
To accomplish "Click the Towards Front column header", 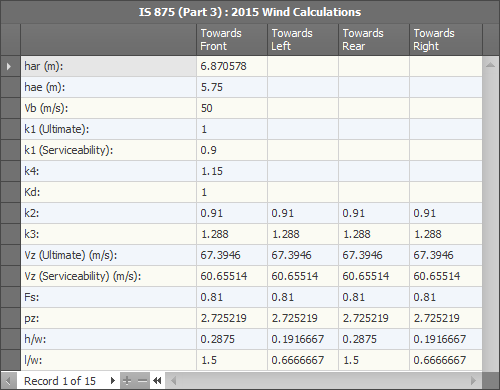I will click(x=232, y=39).
